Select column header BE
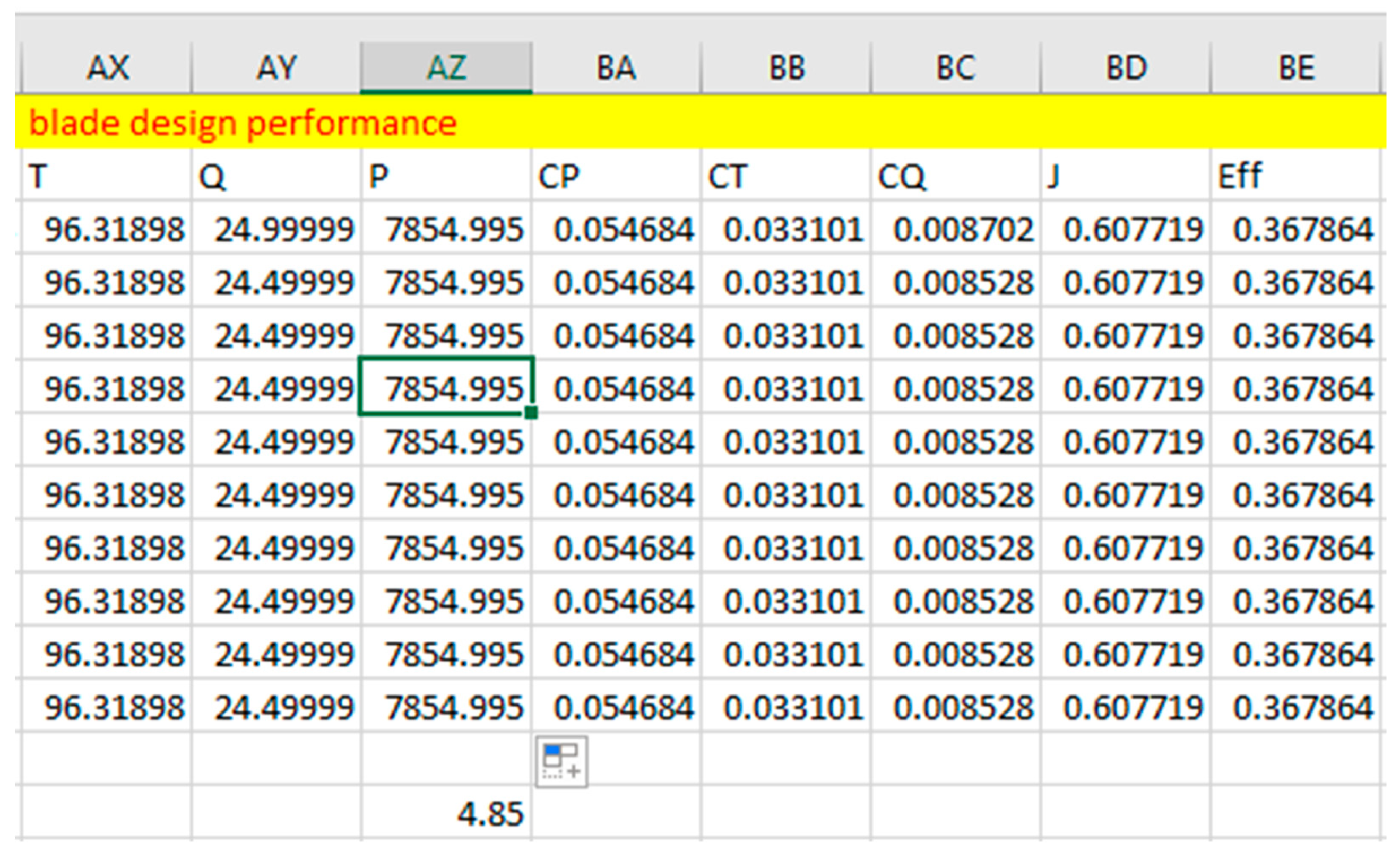This screenshot has width=1400, height=860. (1295, 68)
